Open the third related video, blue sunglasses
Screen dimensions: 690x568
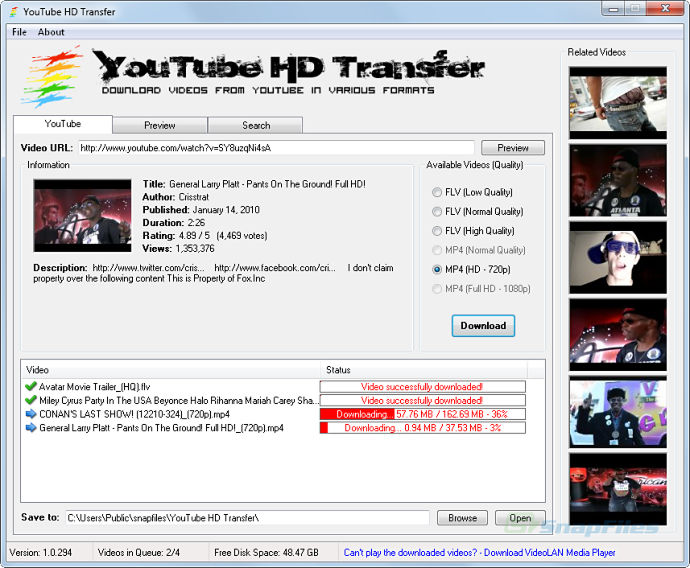[618, 258]
